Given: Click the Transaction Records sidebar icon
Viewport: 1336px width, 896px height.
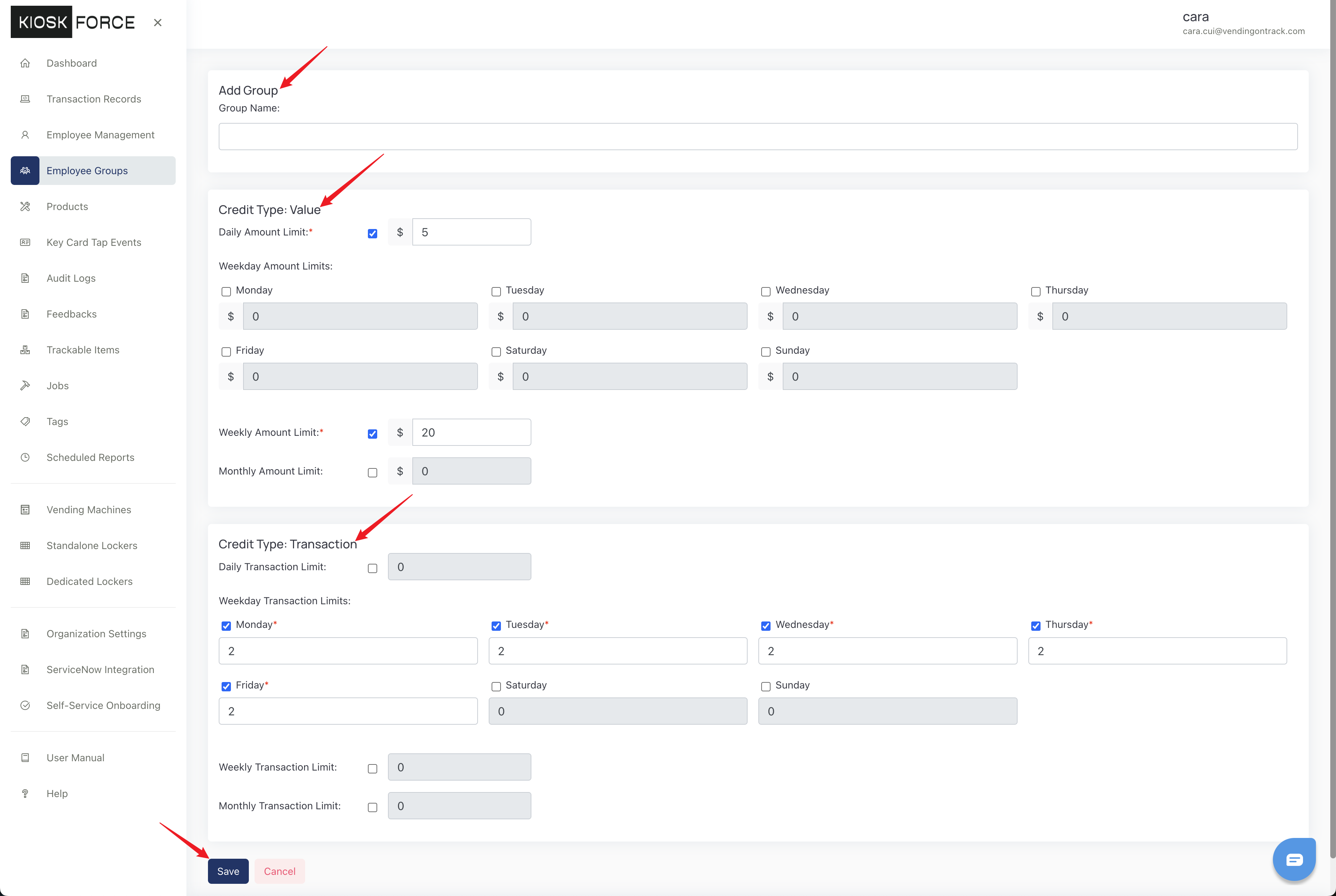Looking at the screenshot, I should pyautogui.click(x=25, y=99).
